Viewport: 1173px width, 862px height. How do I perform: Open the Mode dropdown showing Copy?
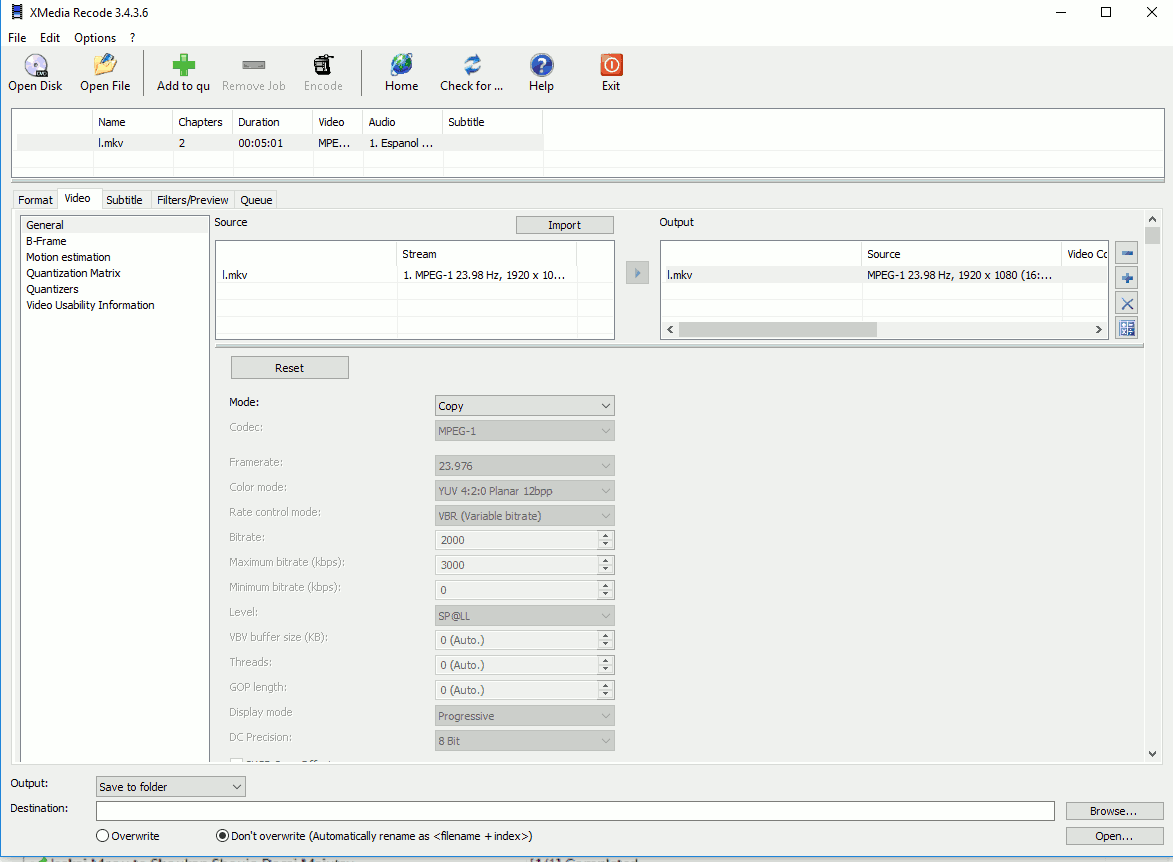coord(525,406)
